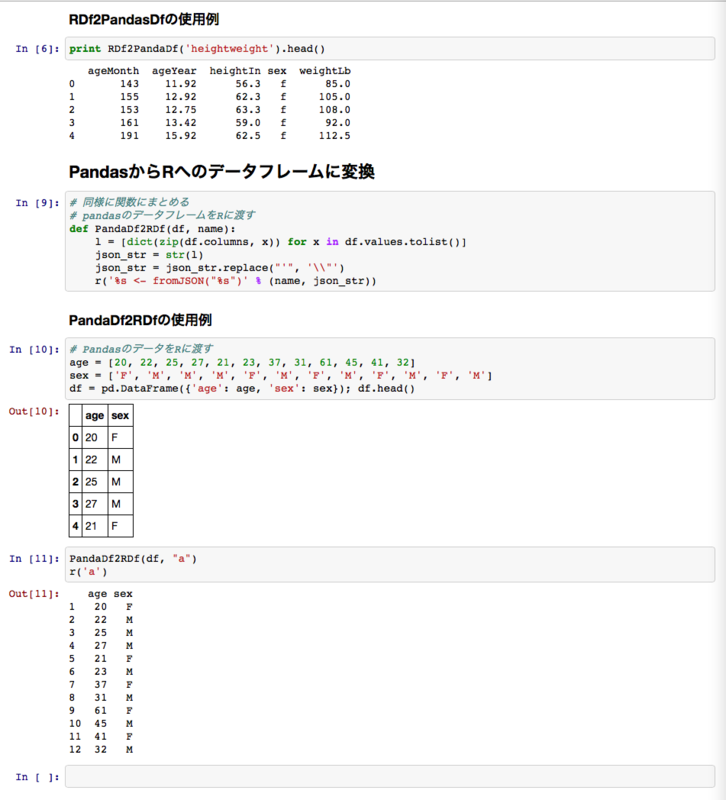Click the comment '# 同様に関数にまとめる'

(130, 202)
